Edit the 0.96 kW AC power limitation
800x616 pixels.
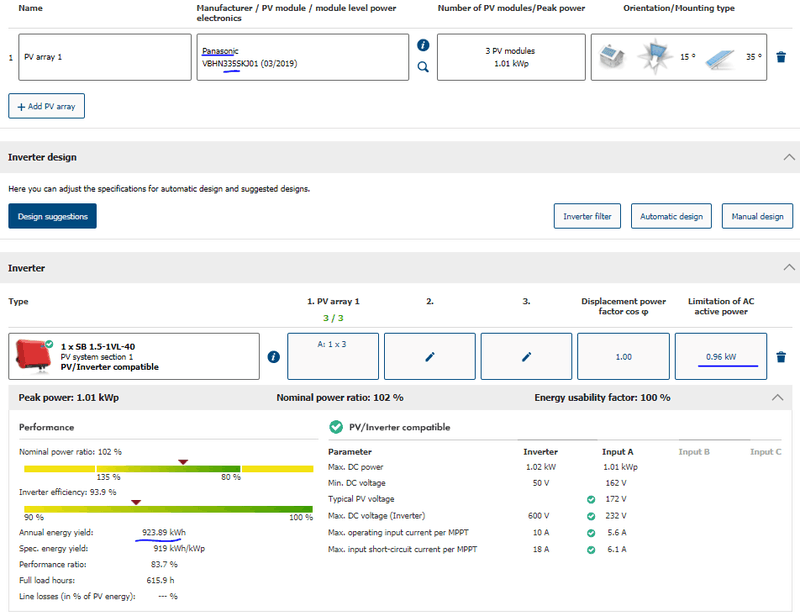721,357
